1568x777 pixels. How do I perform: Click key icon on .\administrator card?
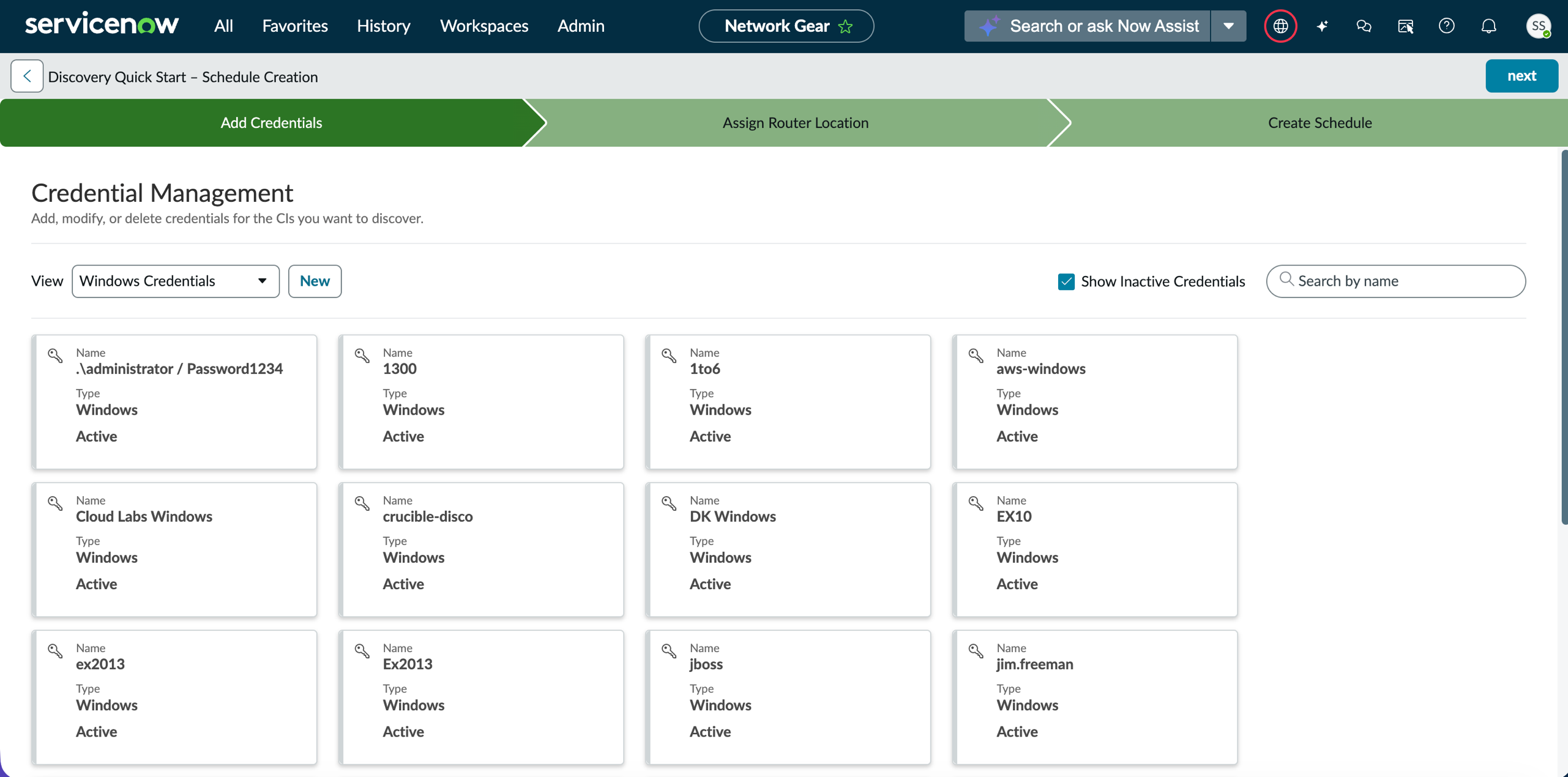[55, 355]
